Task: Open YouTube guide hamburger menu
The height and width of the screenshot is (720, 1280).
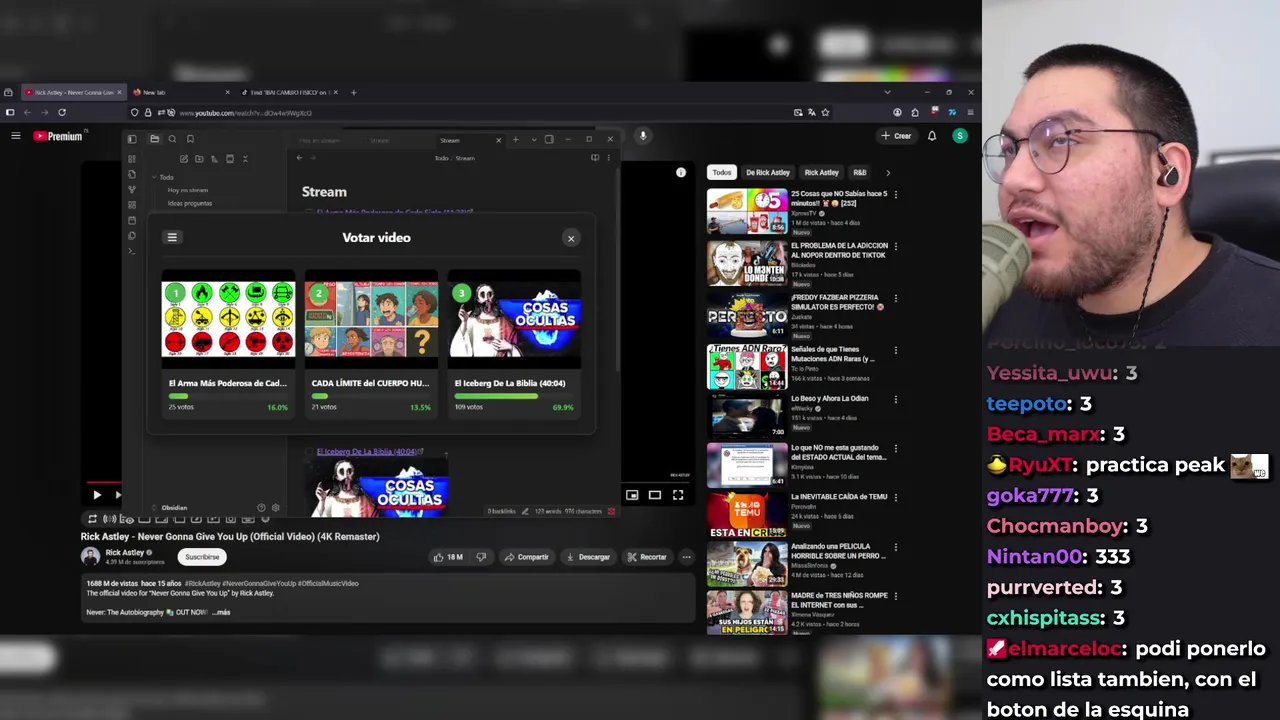Action: (15, 136)
